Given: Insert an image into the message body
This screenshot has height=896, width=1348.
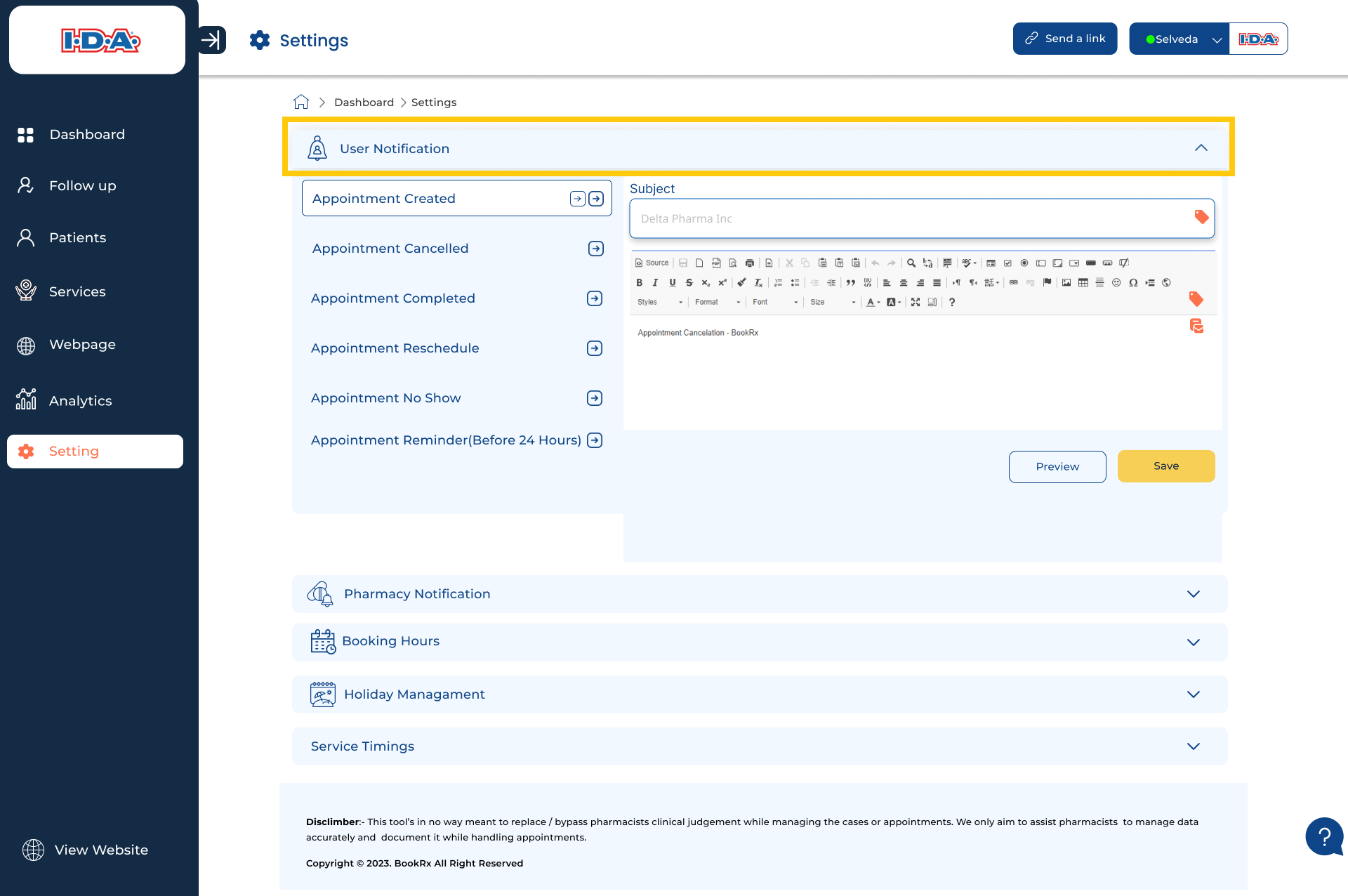Looking at the screenshot, I should 1066,282.
